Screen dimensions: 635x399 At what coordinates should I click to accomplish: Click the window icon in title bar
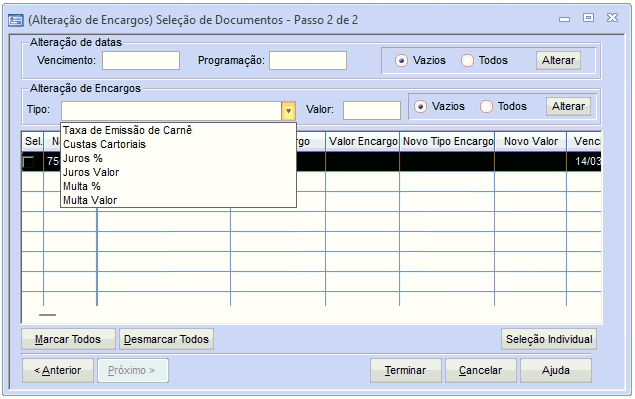(16, 20)
